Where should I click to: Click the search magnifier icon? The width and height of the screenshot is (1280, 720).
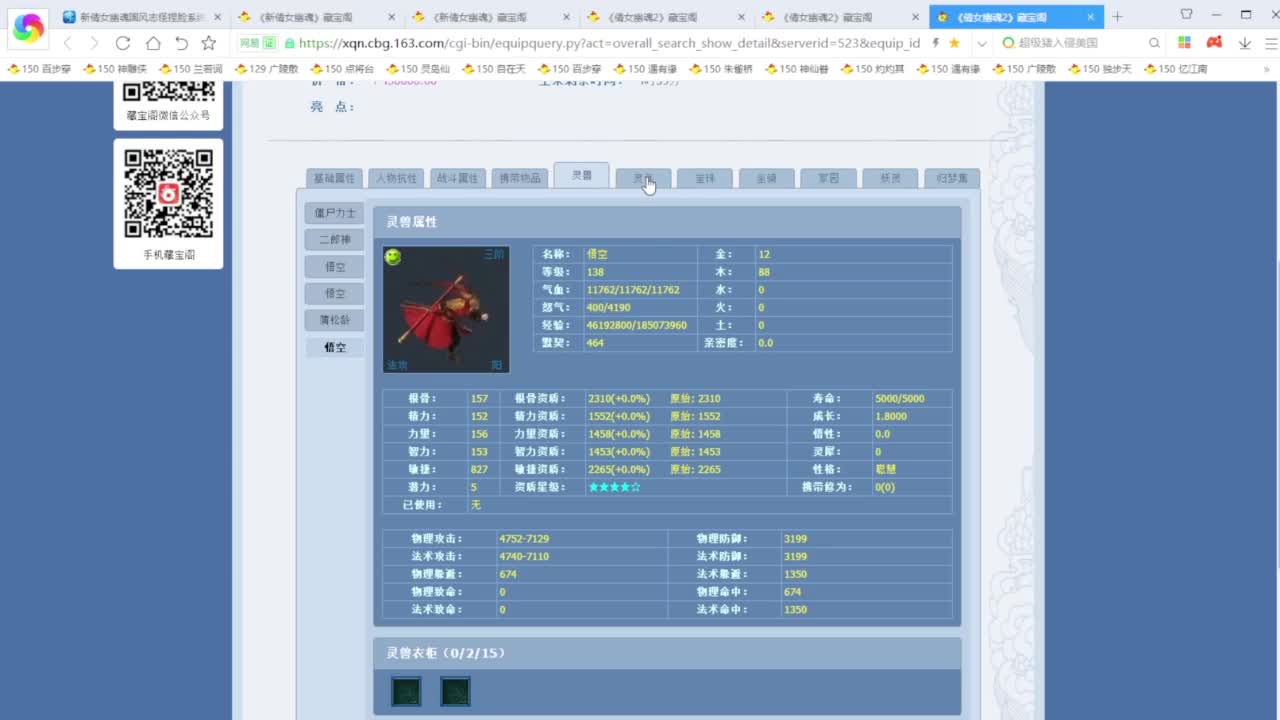(1154, 43)
